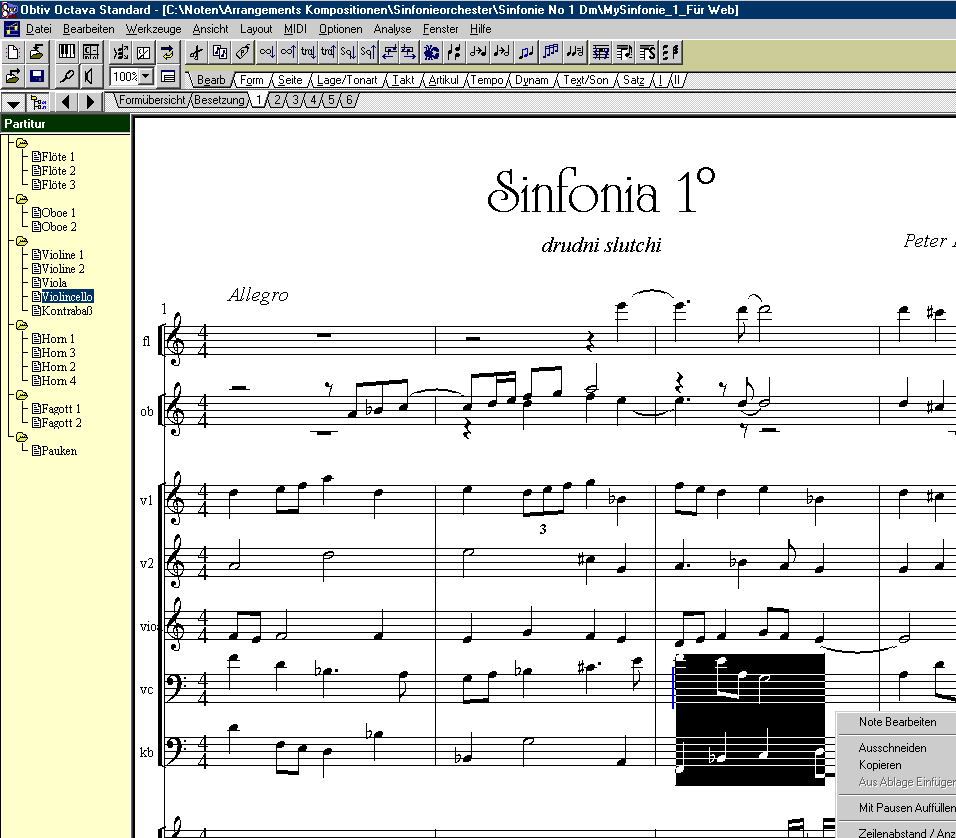
Task: Go to next page with right arrow
Action: coord(91,101)
